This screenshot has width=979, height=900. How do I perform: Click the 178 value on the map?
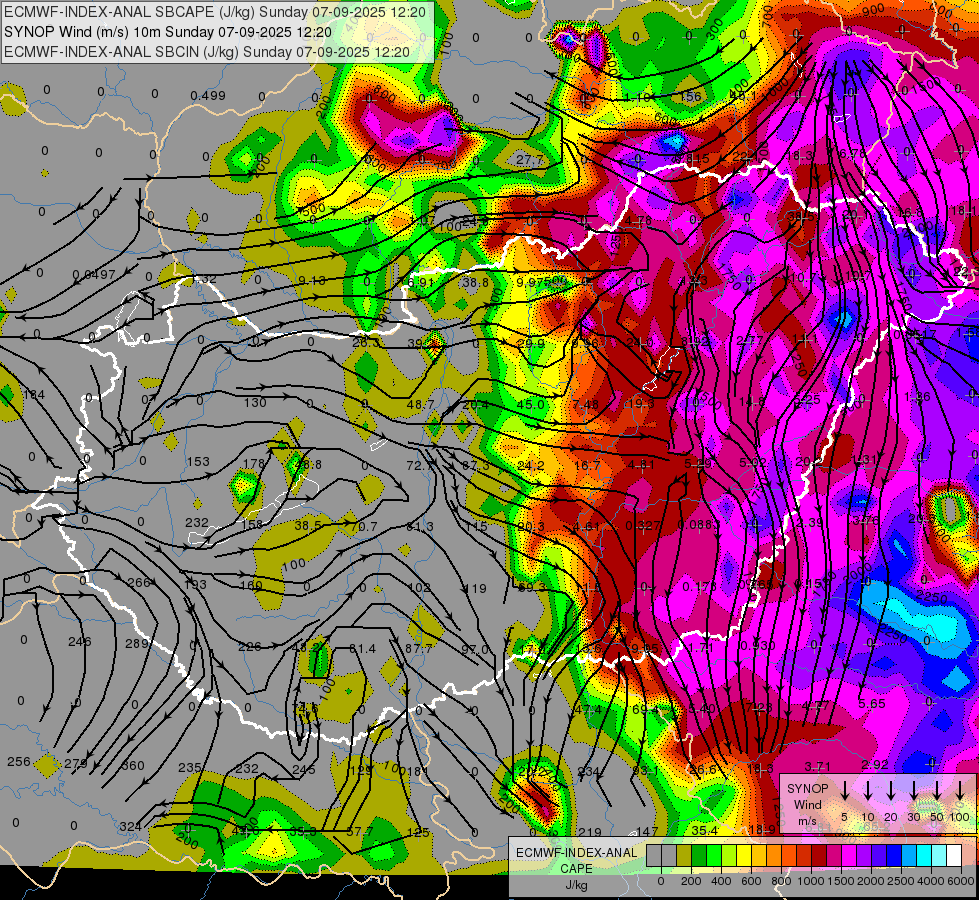254,463
